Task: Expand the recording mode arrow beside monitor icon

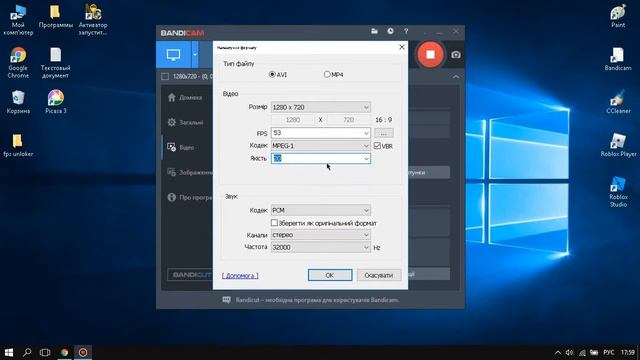Action: (195, 54)
